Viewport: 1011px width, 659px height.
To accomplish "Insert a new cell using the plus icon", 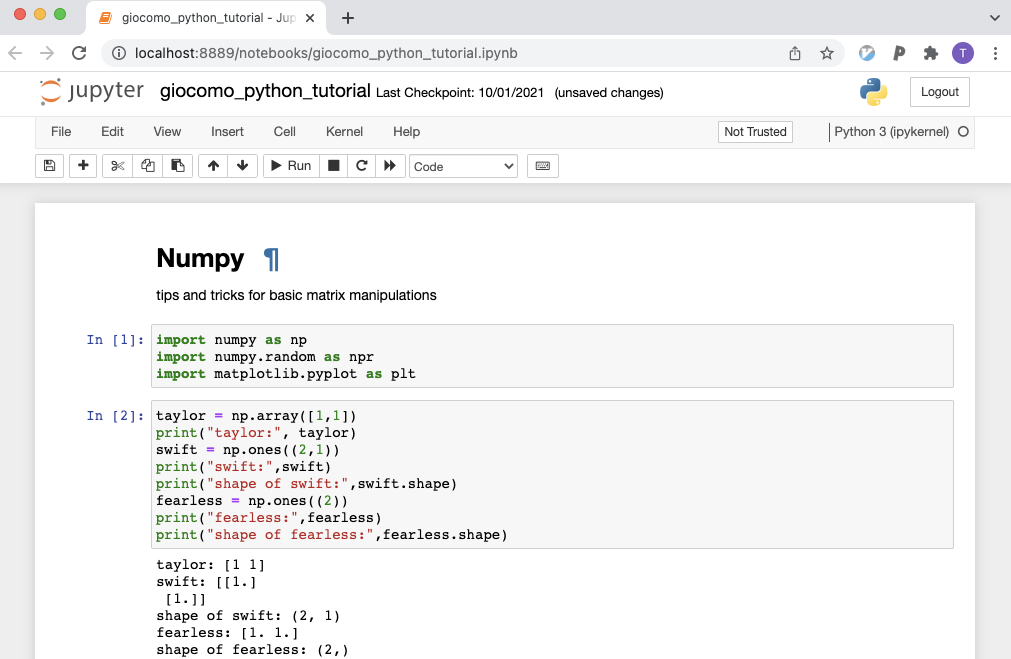I will coord(83,165).
